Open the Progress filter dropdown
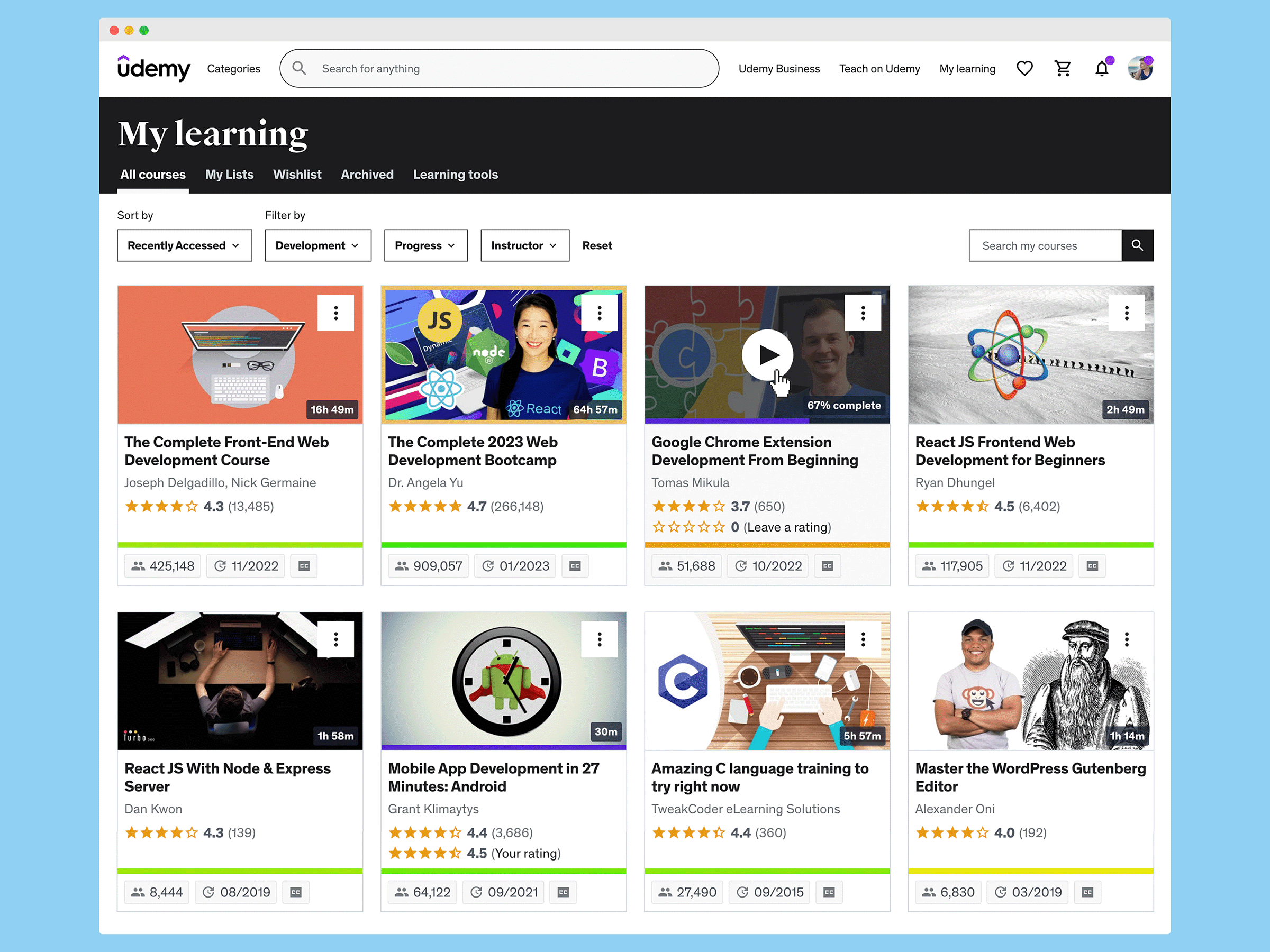1270x952 pixels. [425, 245]
